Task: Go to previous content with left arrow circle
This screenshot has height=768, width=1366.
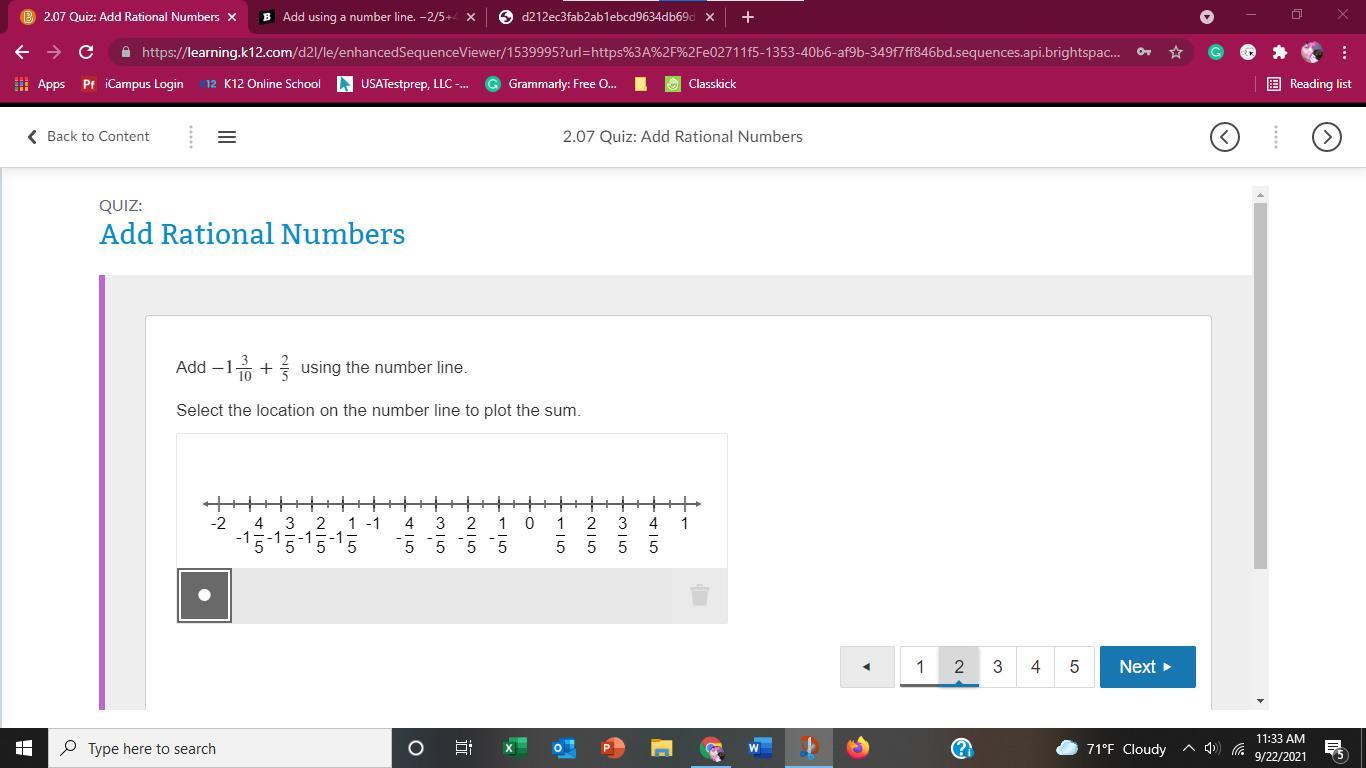Action: [1224, 137]
